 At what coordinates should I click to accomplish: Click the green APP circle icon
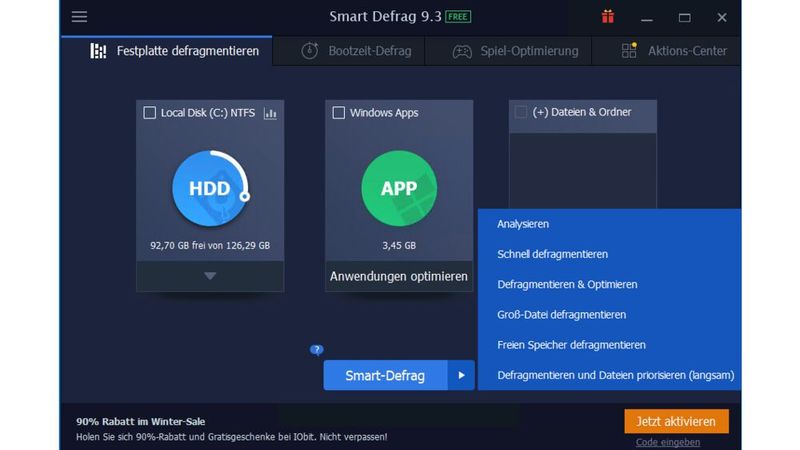[399, 188]
